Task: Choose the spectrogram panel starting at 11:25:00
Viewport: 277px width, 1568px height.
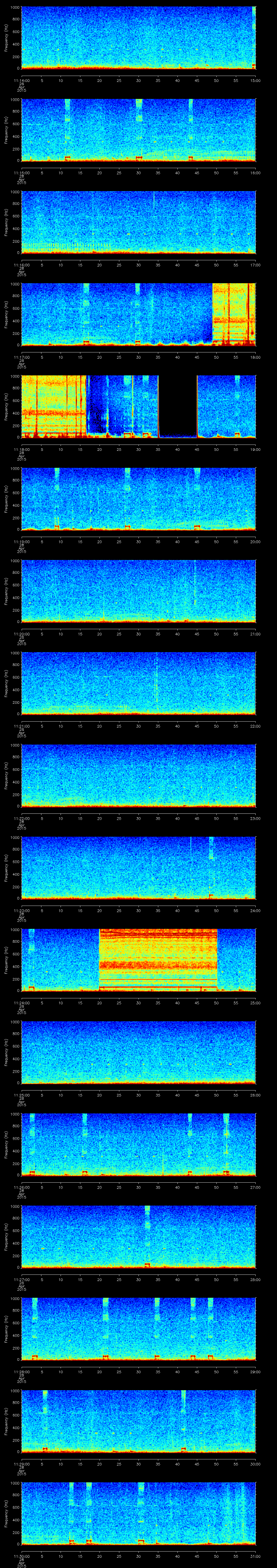Action: pos(138,1052)
